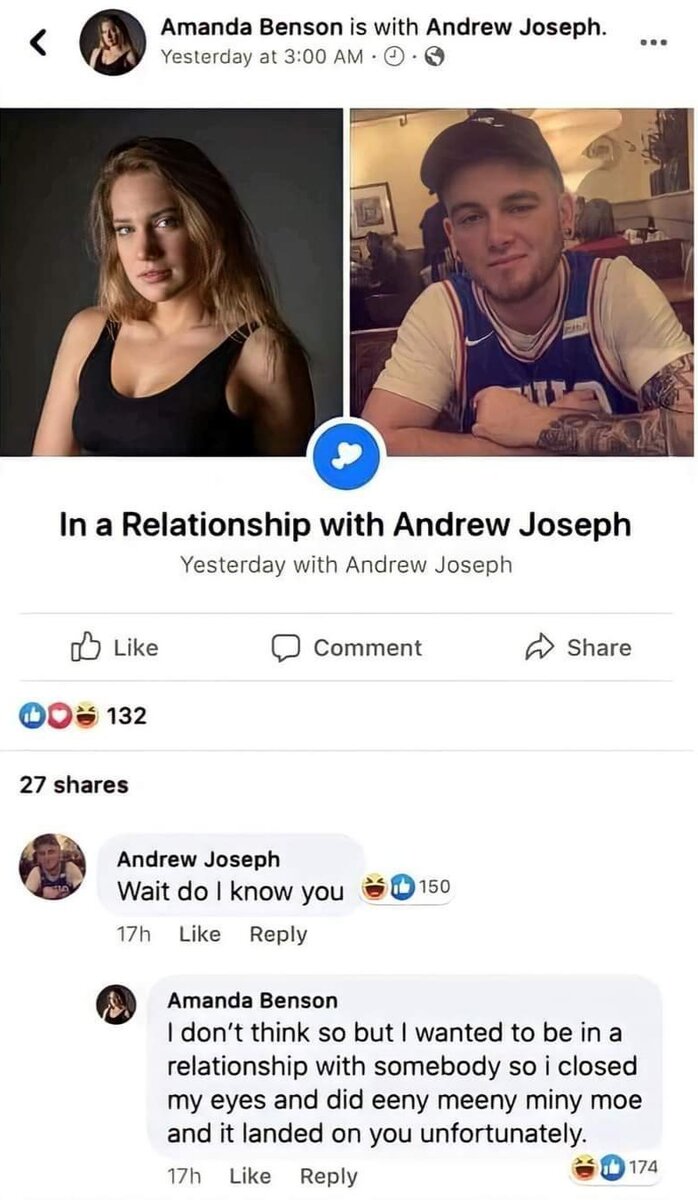The image size is (698, 1200).
Task: Tap the Comment button under post
Action: click(x=347, y=648)
